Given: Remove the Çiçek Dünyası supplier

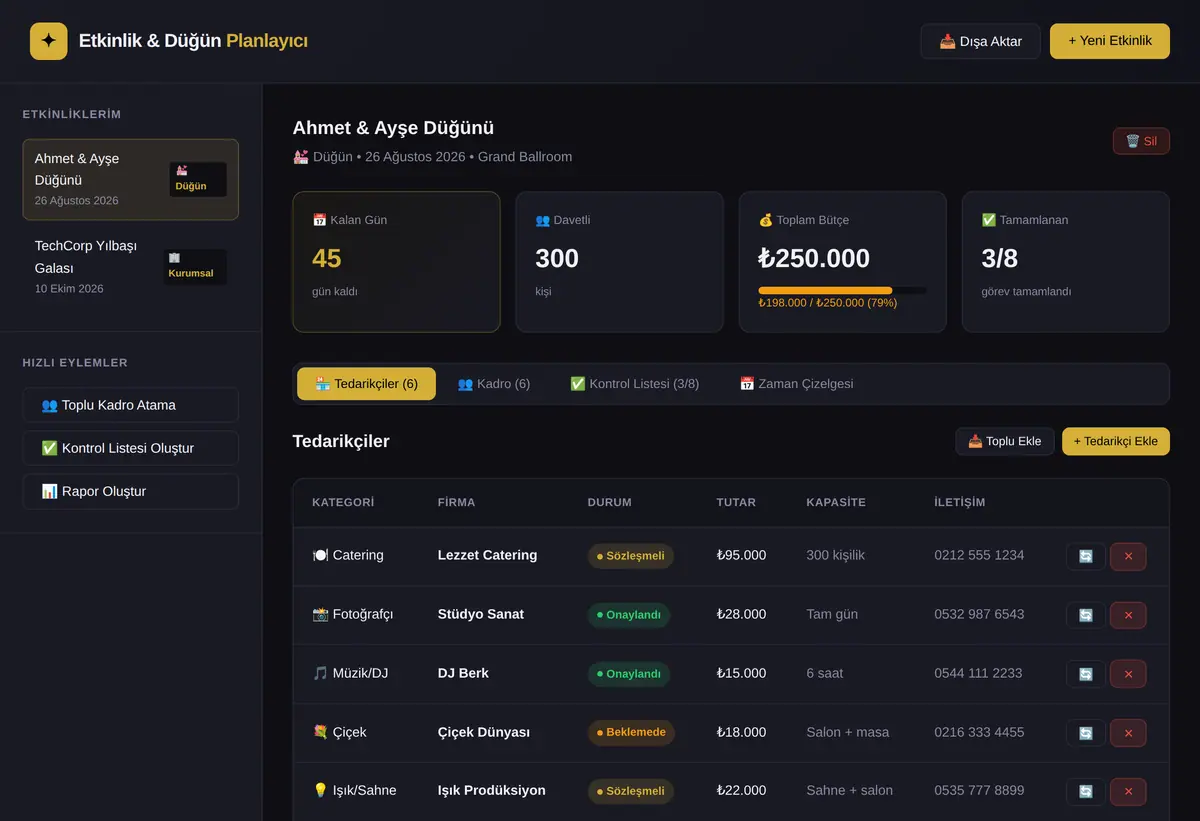Looking at the screenshot, I should point(1128,733).
